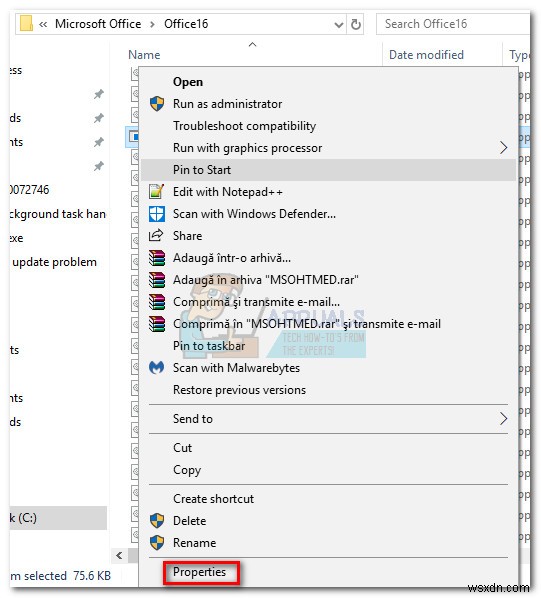Click Rename in the context menu
This screenshot has width=541, height=598.
click(328, 543)
